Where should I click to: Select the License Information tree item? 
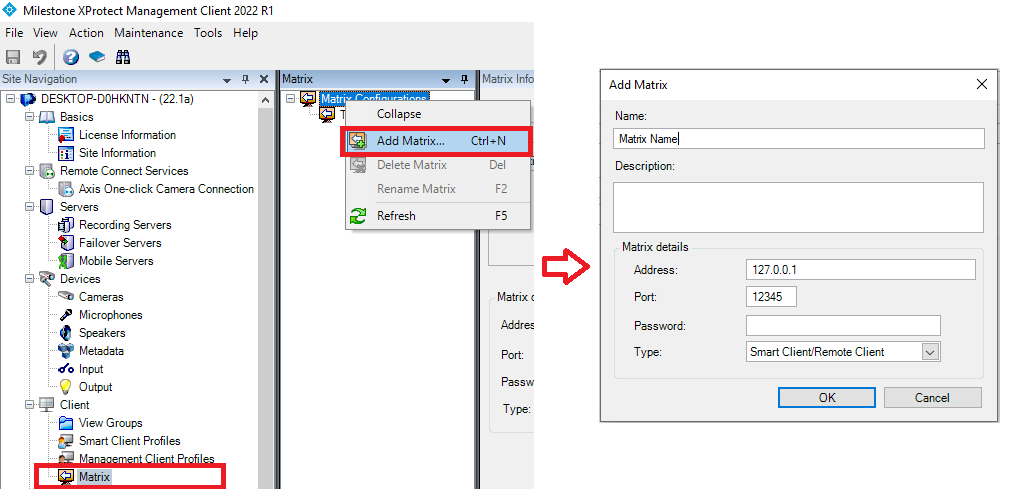tap(127, 135)
